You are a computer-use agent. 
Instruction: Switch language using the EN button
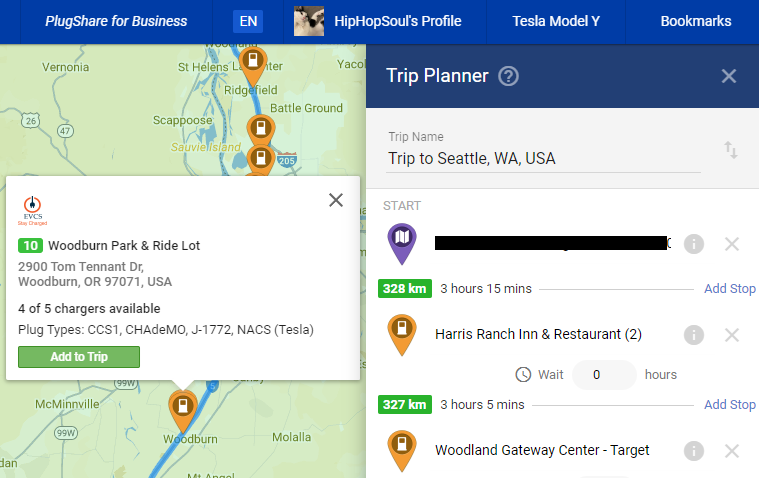248,21
